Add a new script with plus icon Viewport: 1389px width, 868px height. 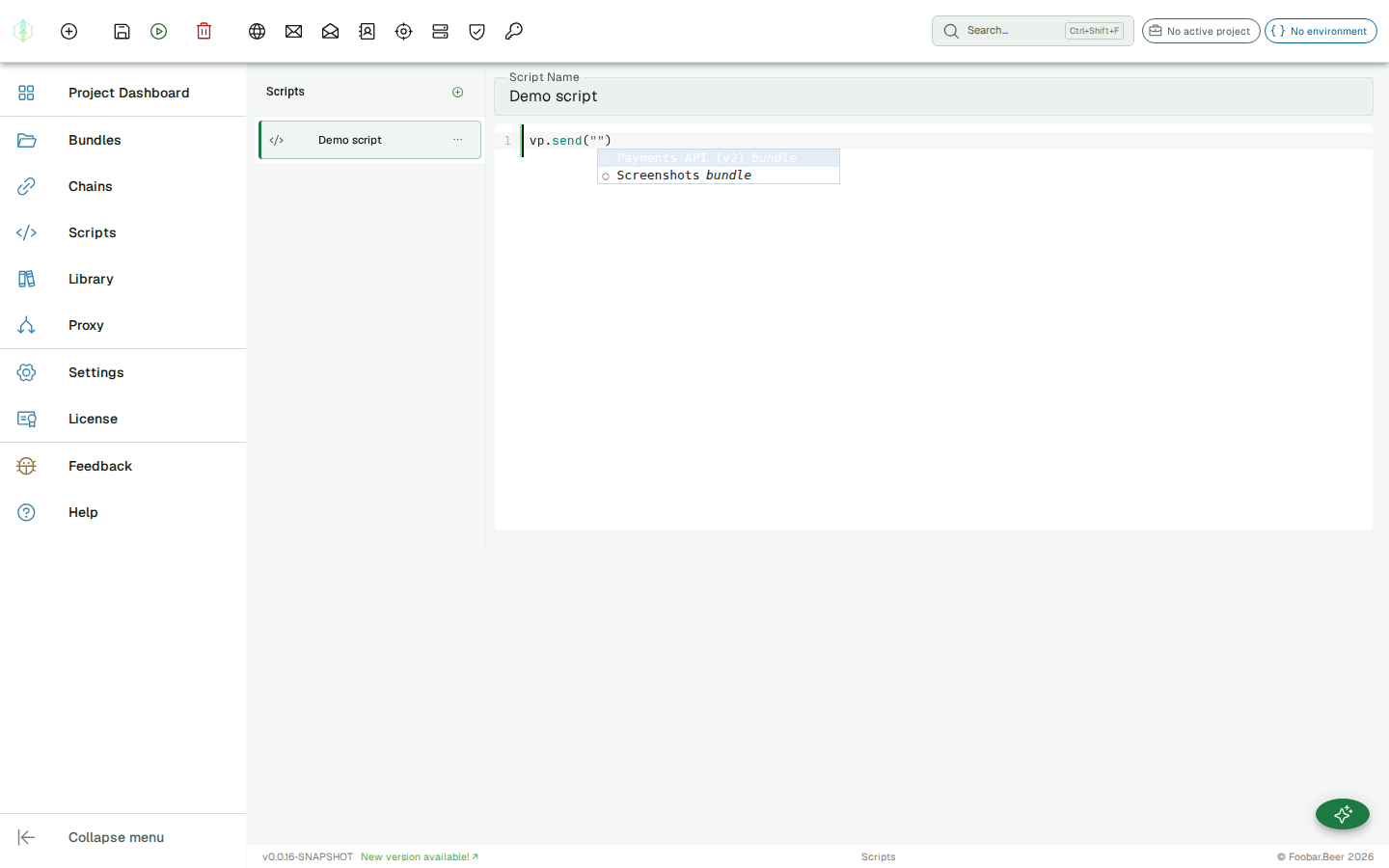point(458,93)
